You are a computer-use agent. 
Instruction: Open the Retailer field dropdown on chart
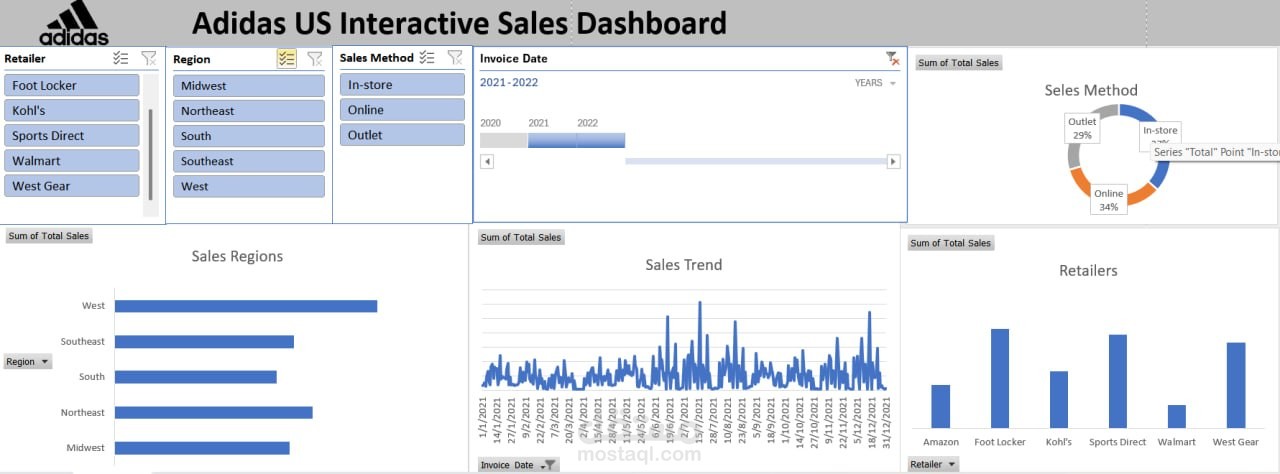[933, 464]
